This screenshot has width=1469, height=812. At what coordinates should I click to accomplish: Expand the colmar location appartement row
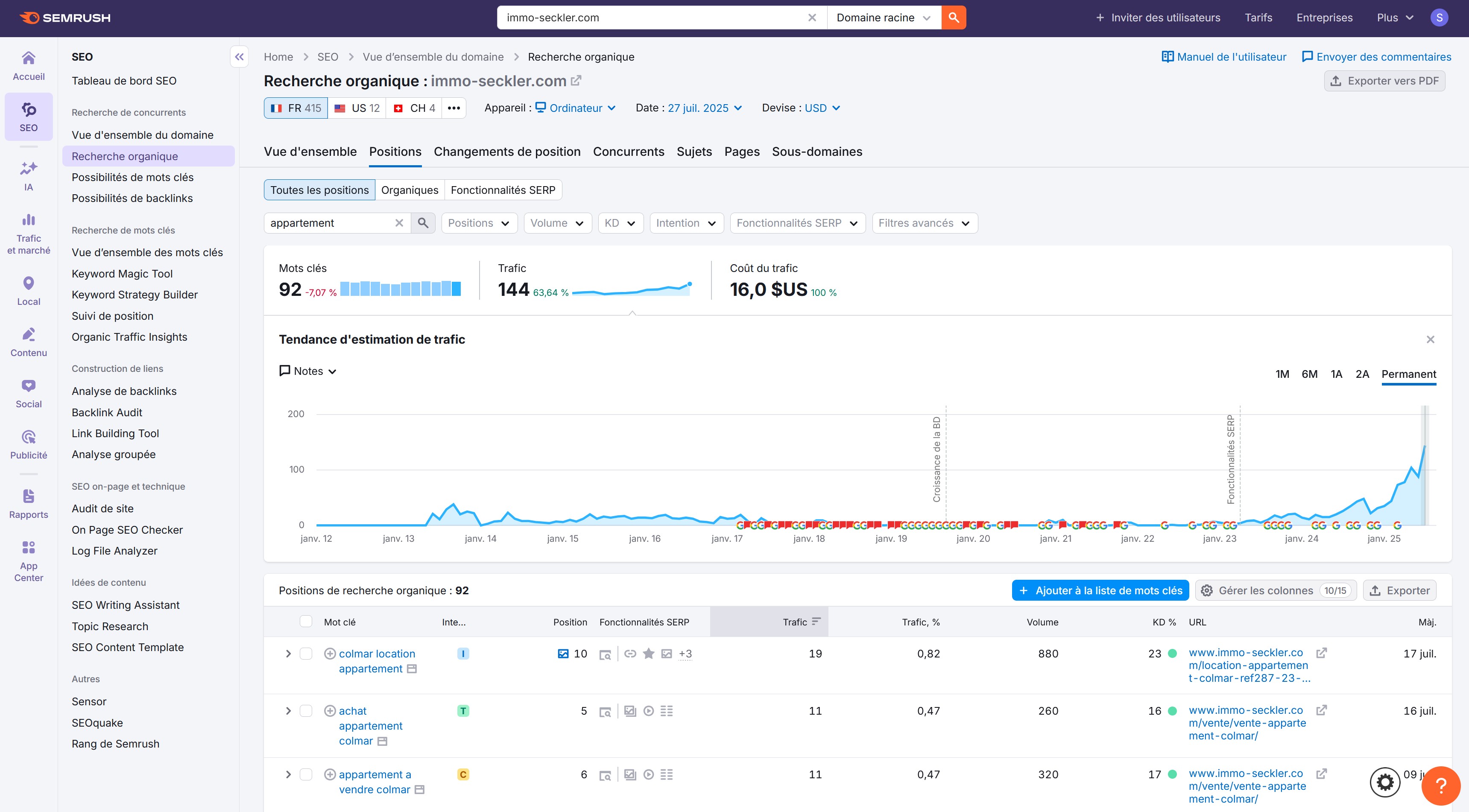tap(288, 654)
